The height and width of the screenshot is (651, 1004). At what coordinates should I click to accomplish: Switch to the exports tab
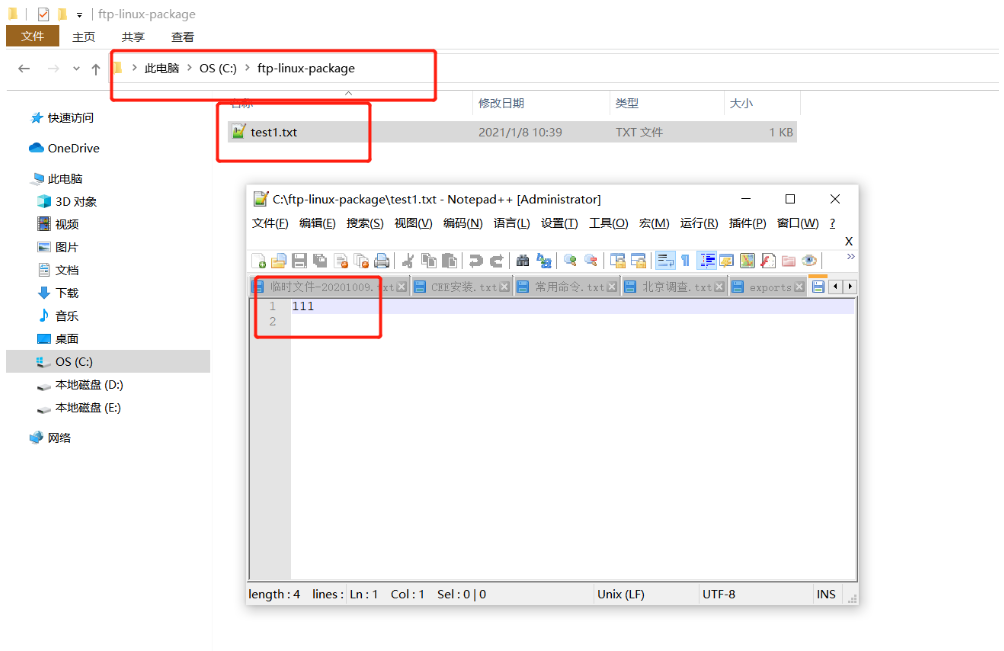[768, 287]
